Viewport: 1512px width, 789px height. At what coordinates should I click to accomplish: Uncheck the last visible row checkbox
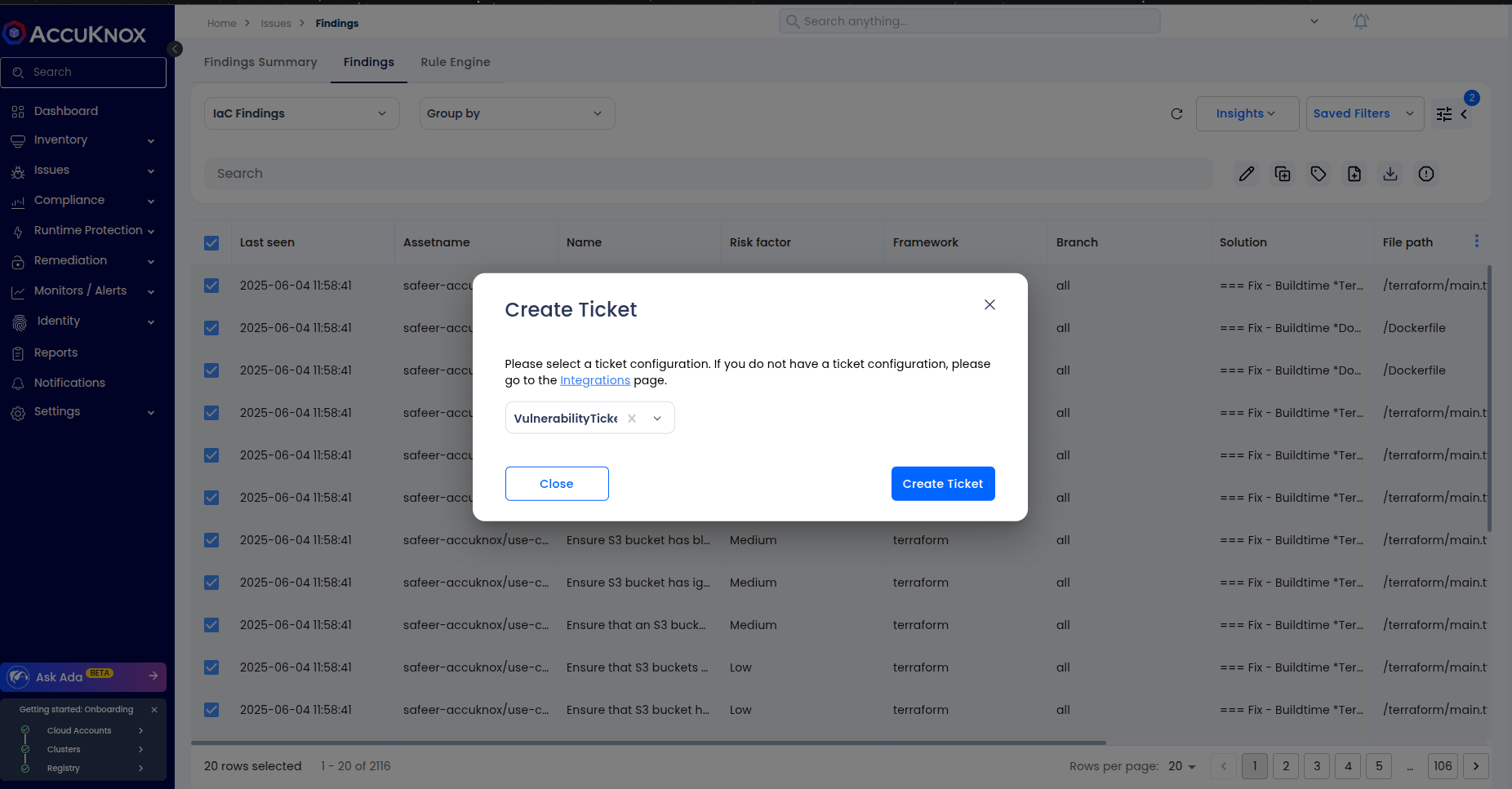tap(211, 710)
